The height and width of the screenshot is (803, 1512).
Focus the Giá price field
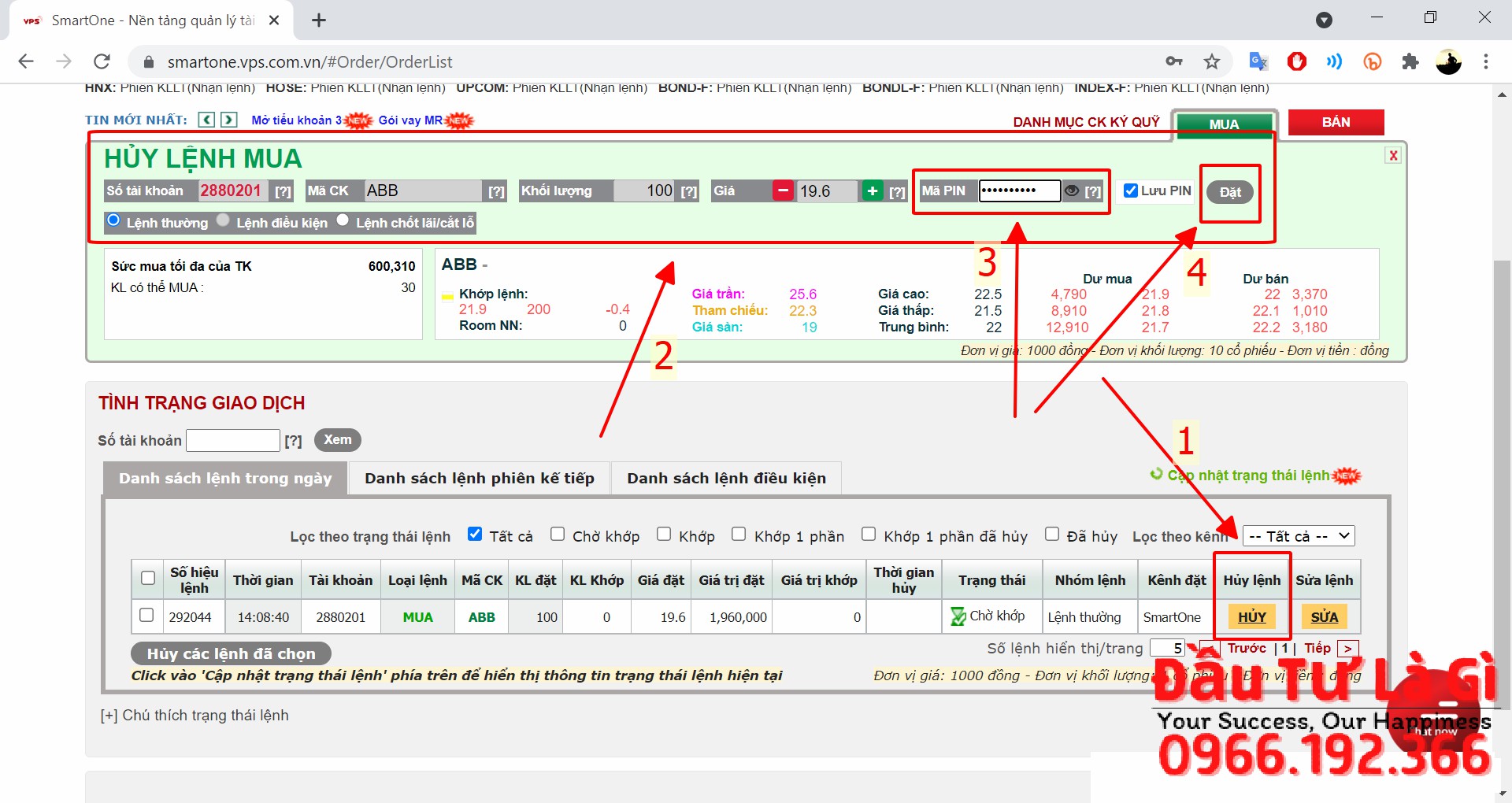pos(828,191)
